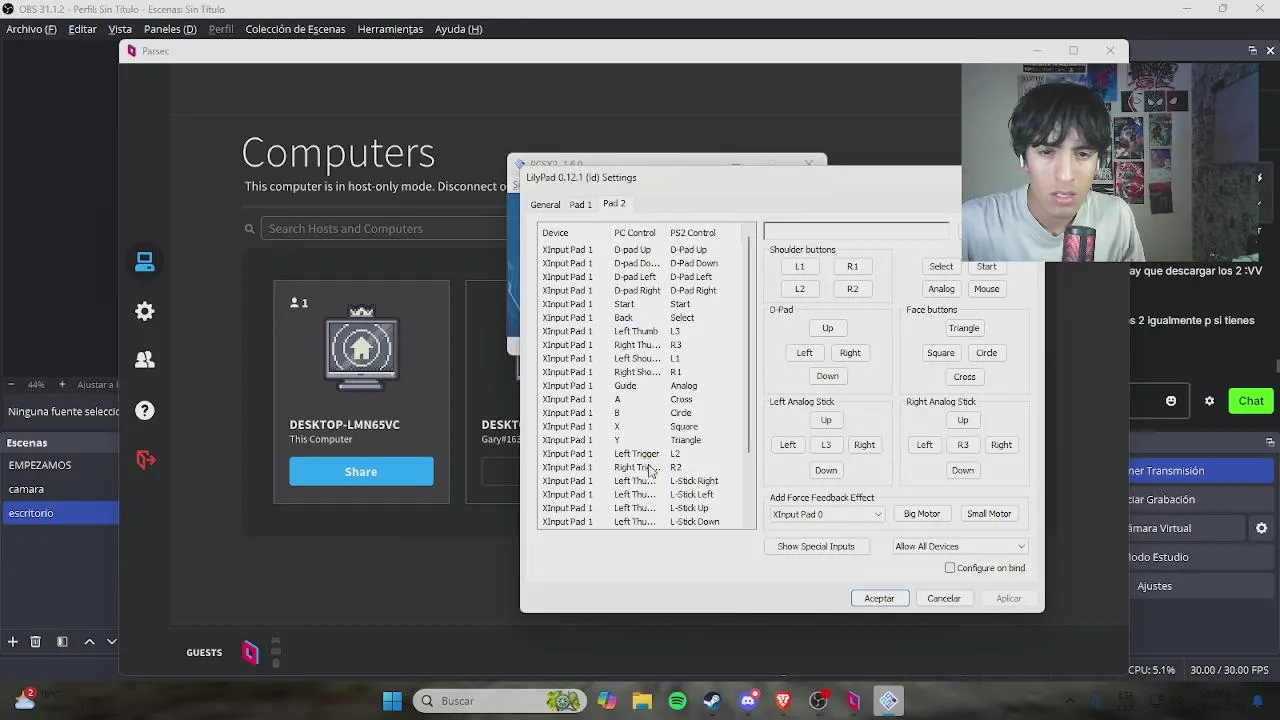Click Show Special Inputs button
The height and width of the screenshot is (720, 1280).
pos(816,546)
